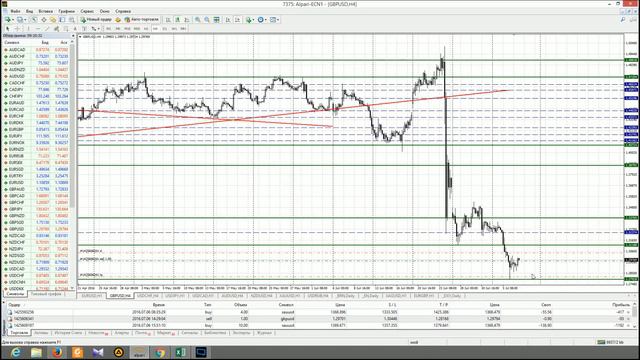
Task: Switch chart to candlesticks type
Action: click(x=177, y=20)
